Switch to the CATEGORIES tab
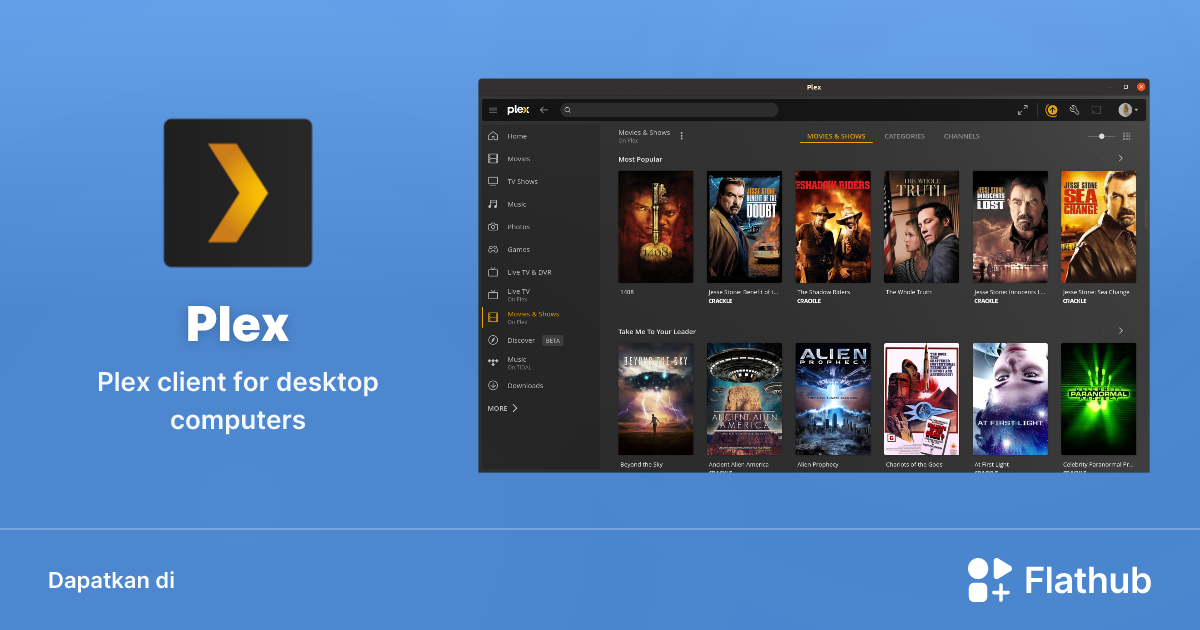 click(904, 136)
